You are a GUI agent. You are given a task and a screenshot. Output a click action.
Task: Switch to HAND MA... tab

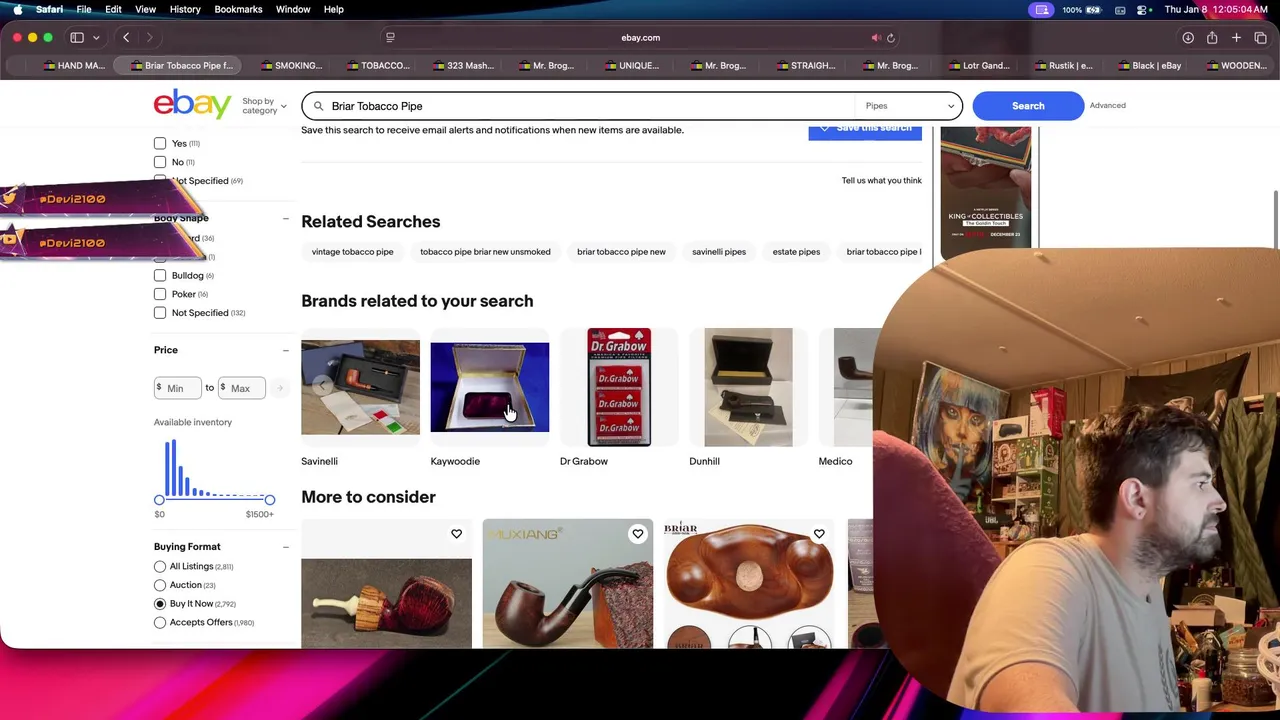pos(72,66)
